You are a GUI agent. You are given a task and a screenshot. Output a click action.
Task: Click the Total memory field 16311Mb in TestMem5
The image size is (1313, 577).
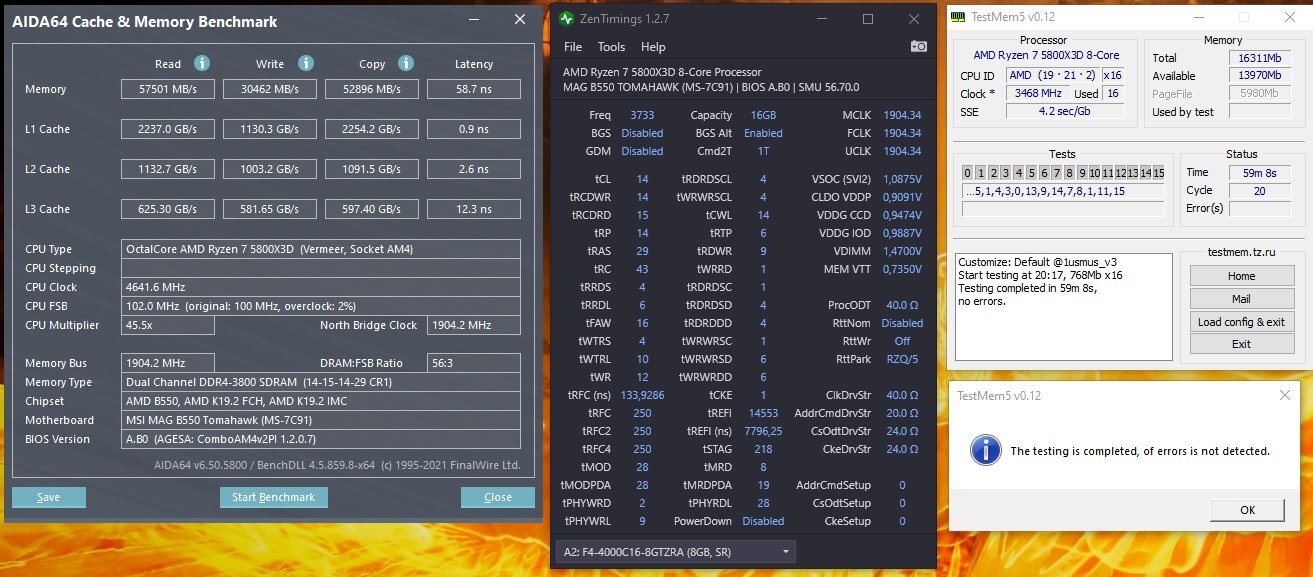[x=1258, y=58]
